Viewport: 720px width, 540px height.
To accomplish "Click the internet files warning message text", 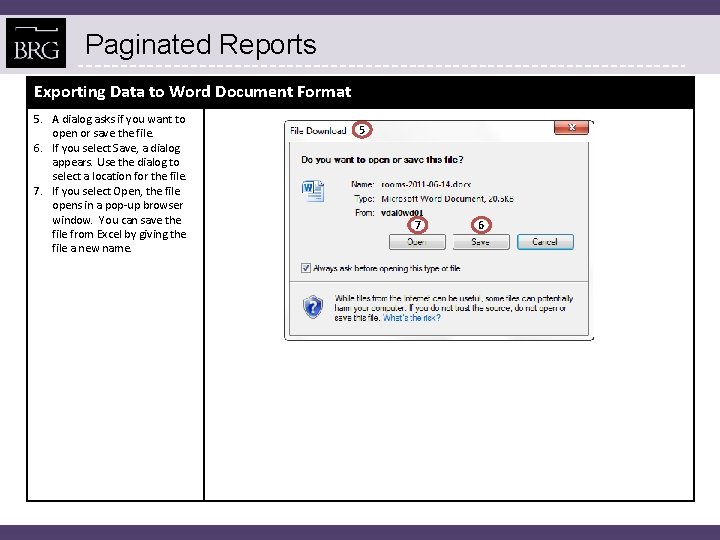I will [x=454, y=308].
